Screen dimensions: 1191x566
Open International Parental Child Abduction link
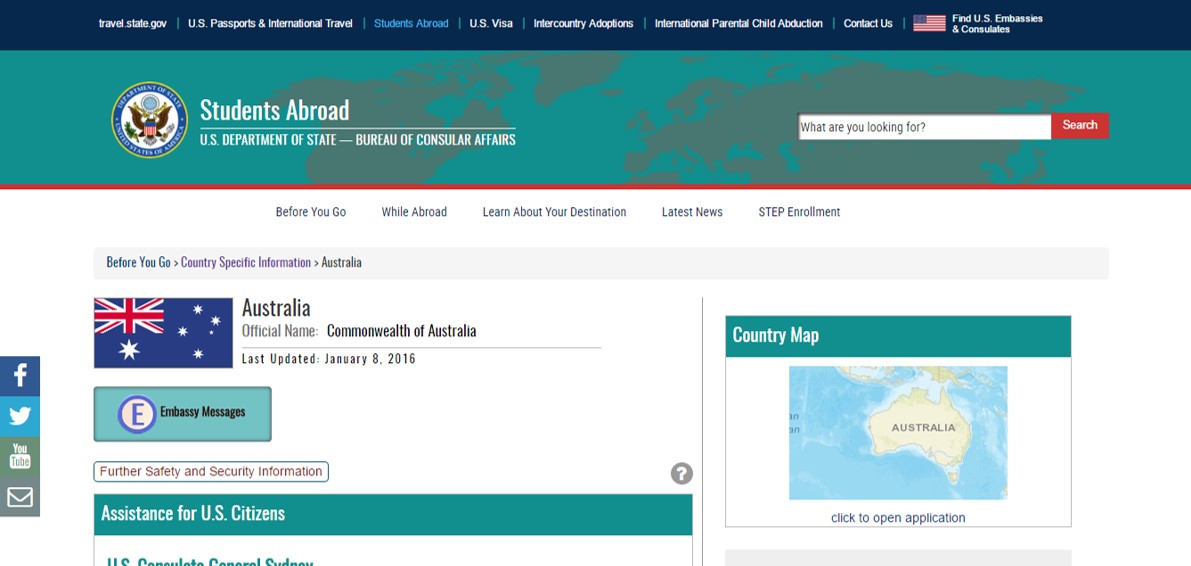pos(738,24)
